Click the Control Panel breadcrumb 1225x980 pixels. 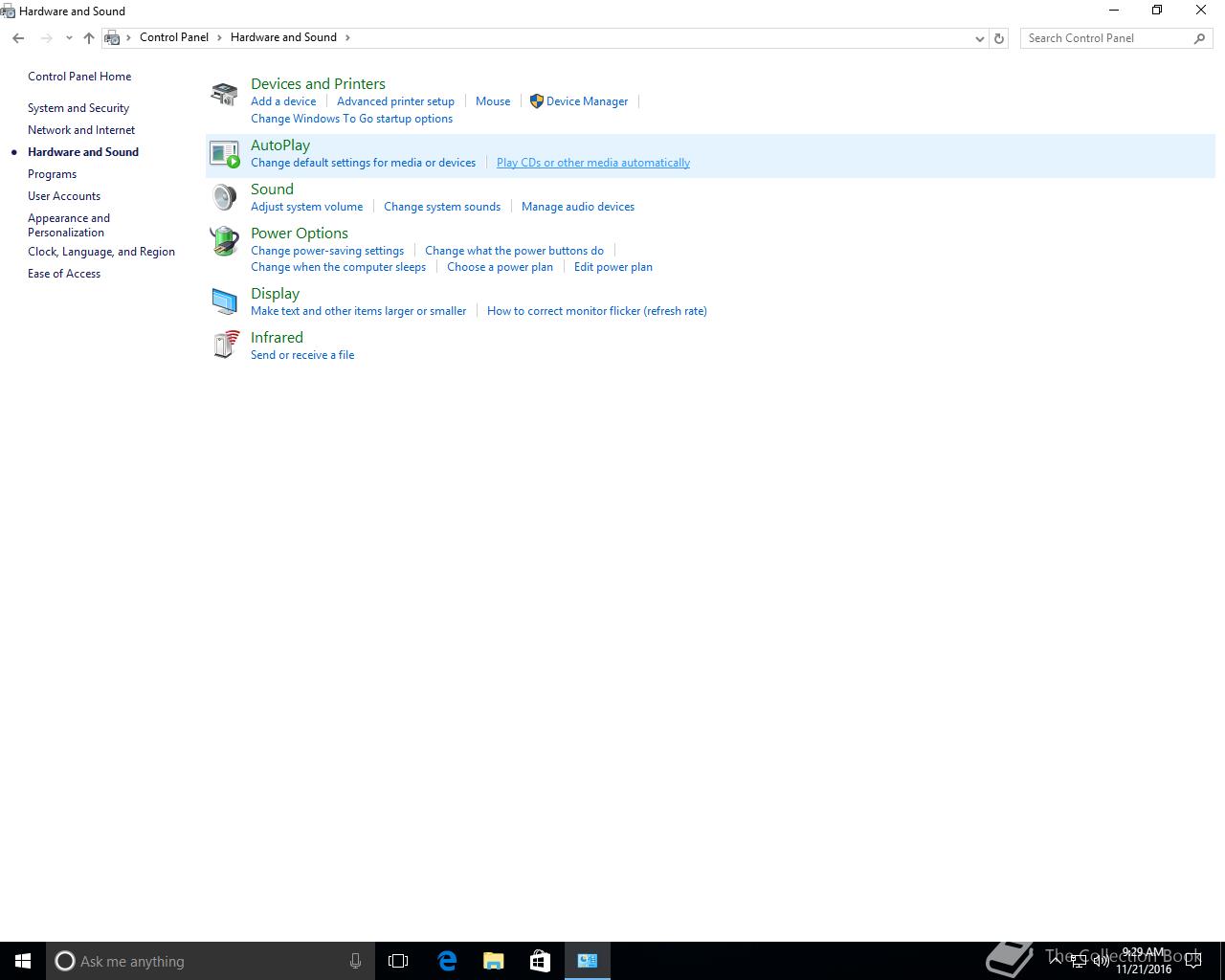[x=174, y=37]
